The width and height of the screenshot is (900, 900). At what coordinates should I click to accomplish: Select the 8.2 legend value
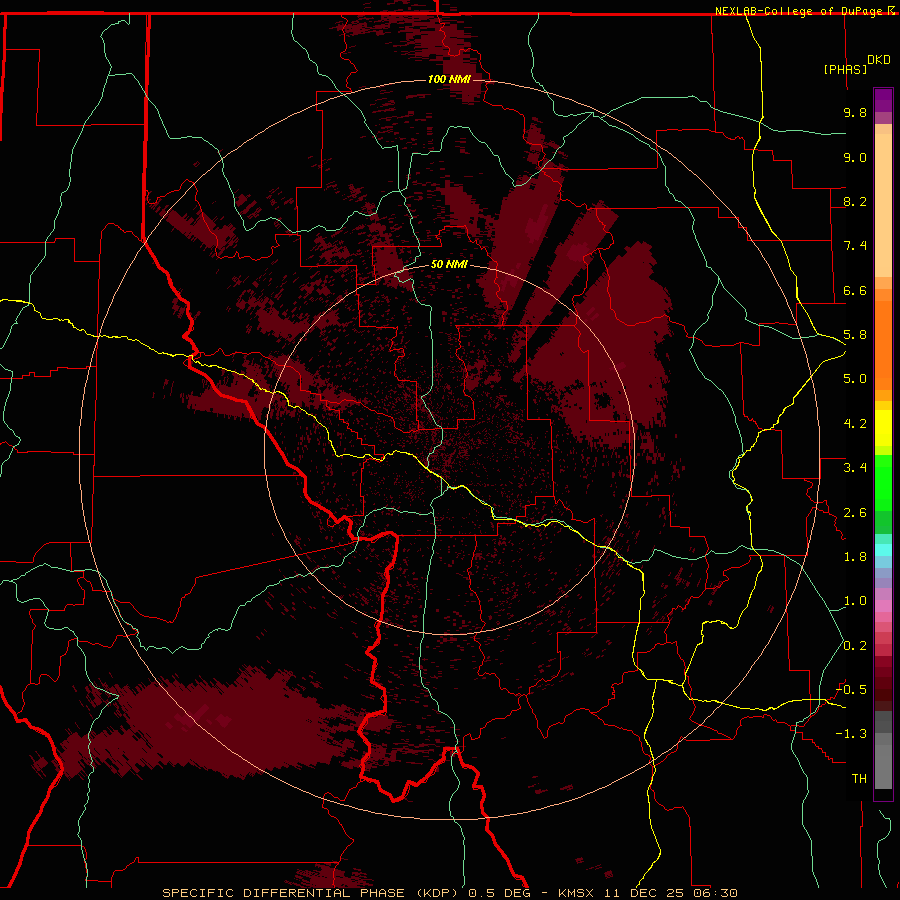tap(855, 201)
